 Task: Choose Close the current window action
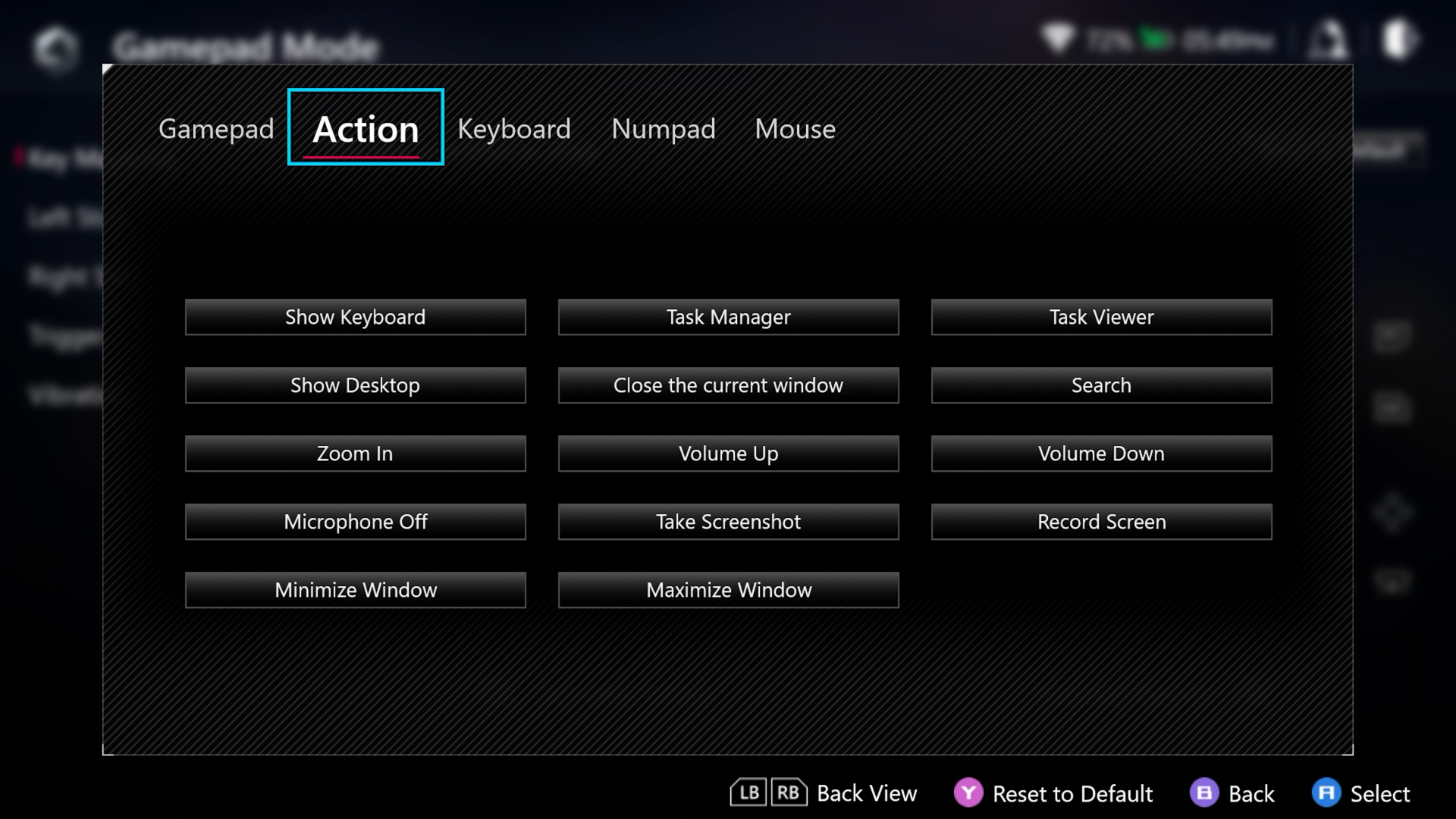728,385
